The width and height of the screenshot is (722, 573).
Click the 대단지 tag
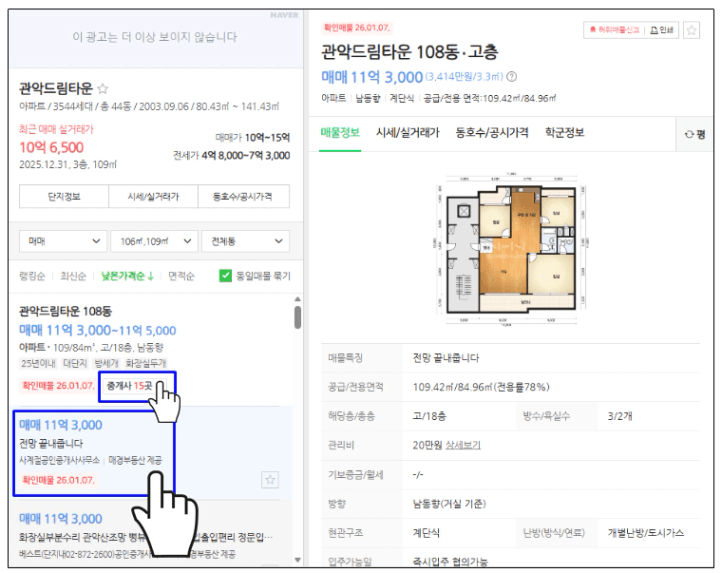pos(75,363)
